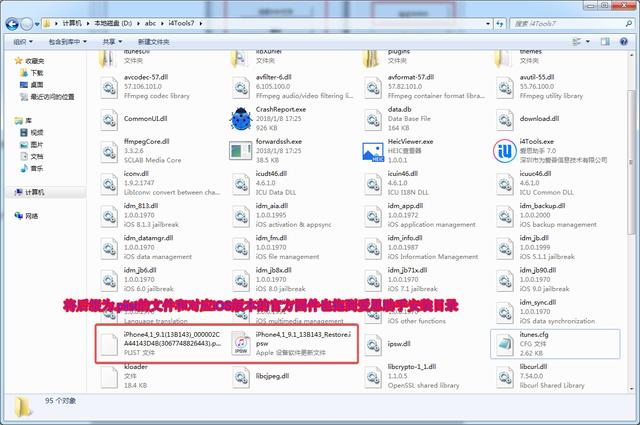Viewport: 640px width, 425px height.
Task: Open the address bar history dropdown arrow
Action: (488, 24)
